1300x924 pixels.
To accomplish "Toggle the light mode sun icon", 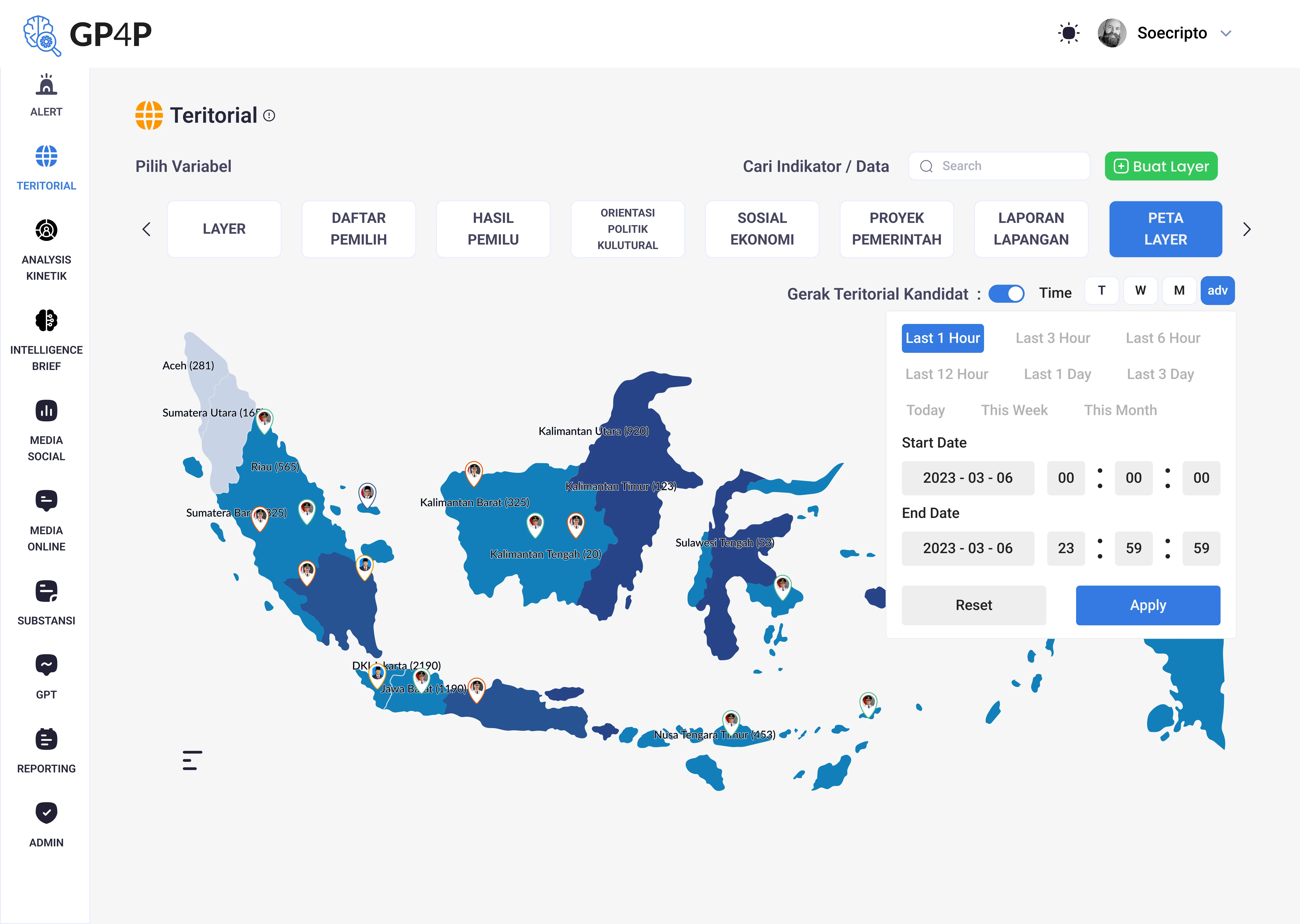I will coord(1068,33).
